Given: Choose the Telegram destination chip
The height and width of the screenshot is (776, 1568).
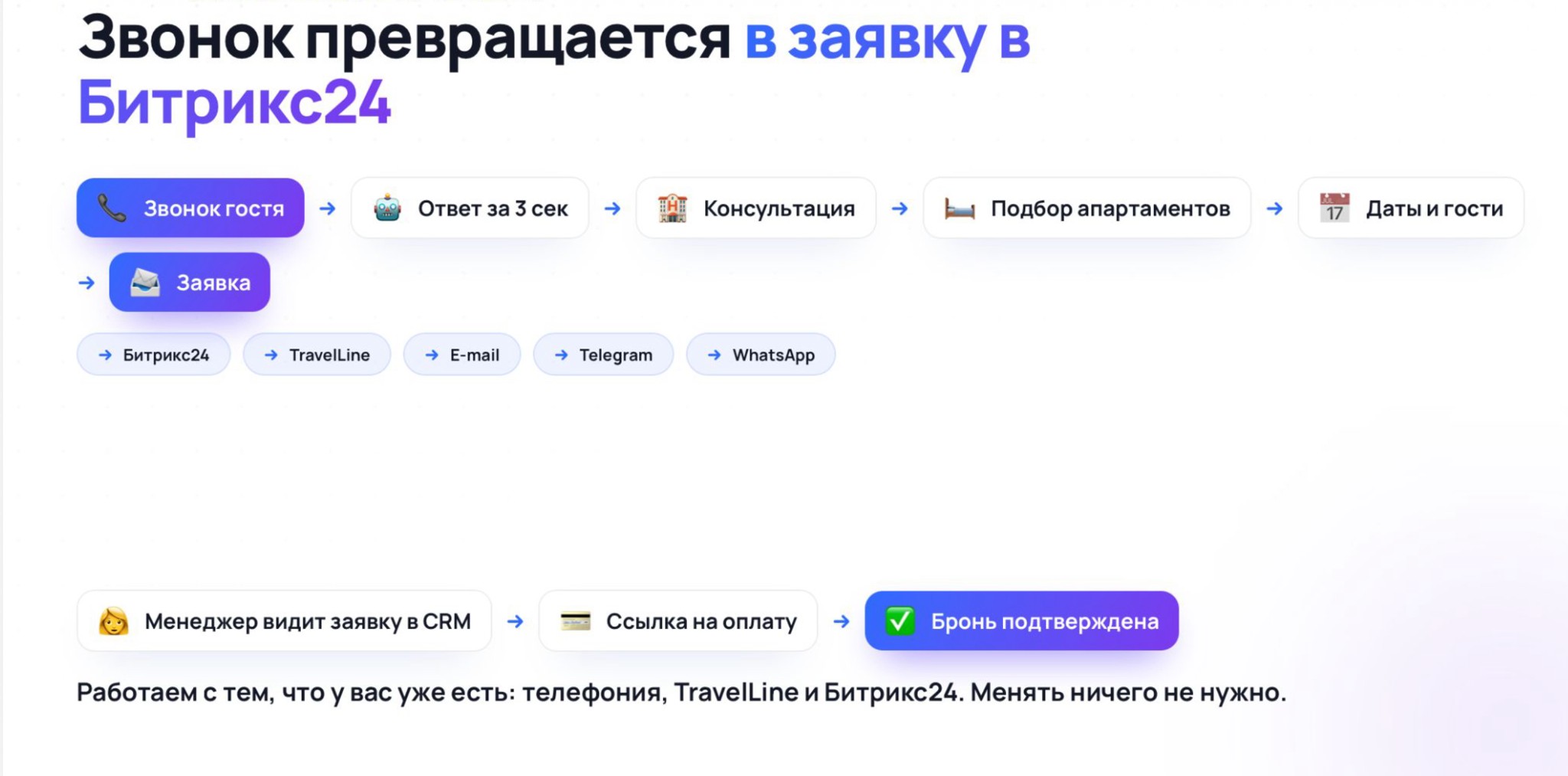Looking at the screenshot, I should click(x=603, y=355).
